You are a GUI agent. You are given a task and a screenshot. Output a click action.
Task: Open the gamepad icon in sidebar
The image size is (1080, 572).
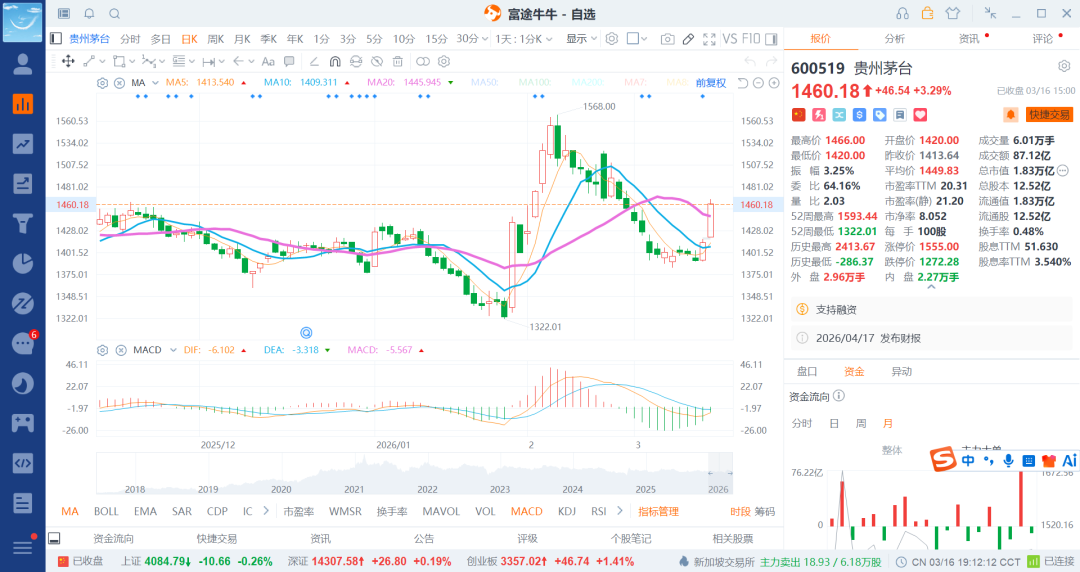[x=23, y=422]
